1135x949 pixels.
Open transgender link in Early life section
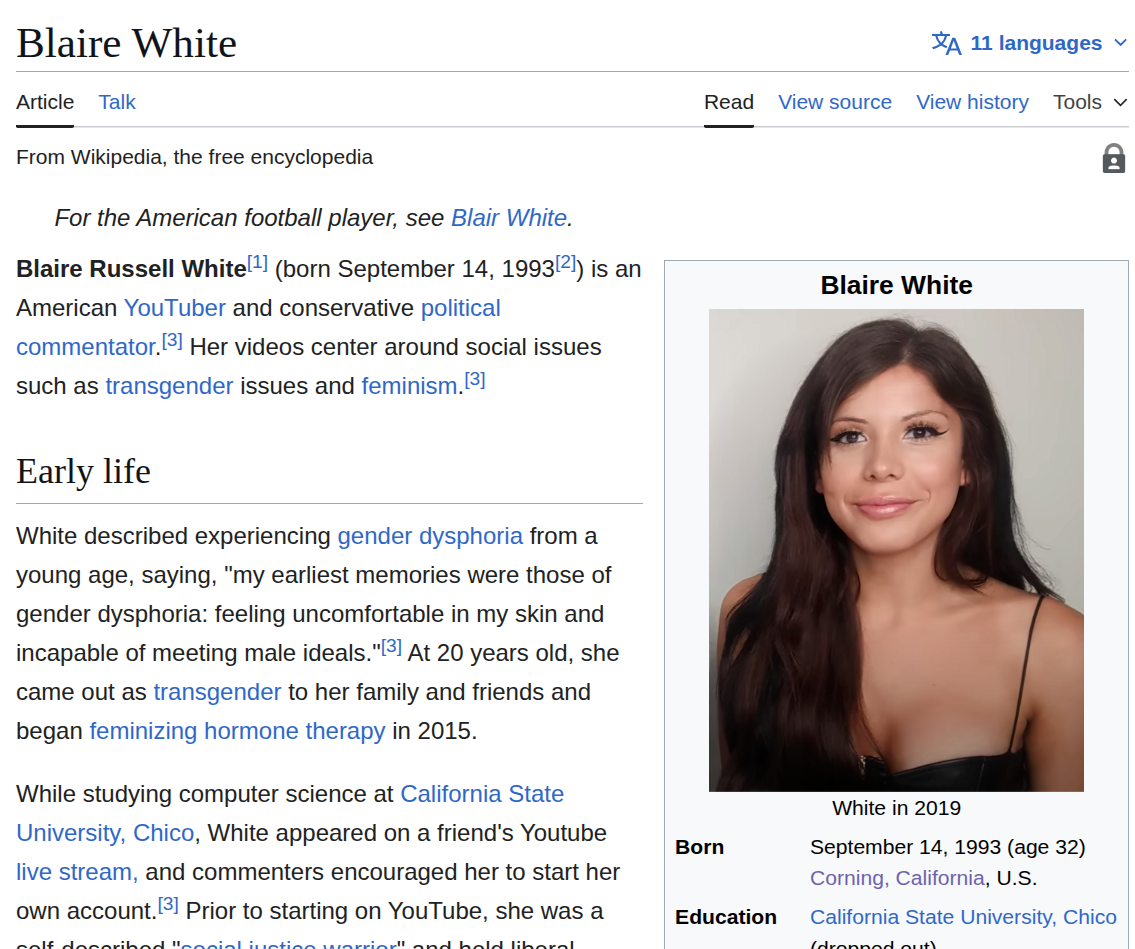pos(217,693)
